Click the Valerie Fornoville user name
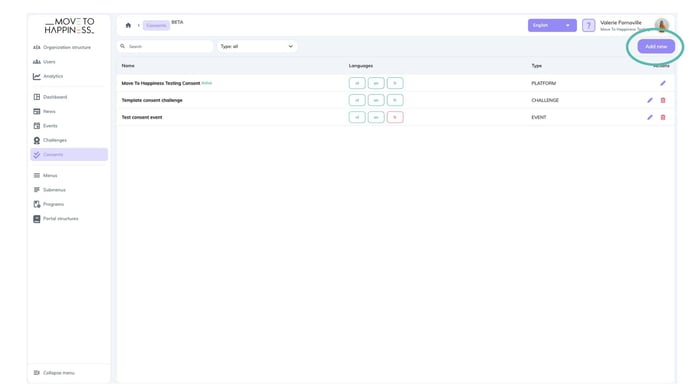The width and height of the screenshot is (688, 387). (x=620, y=22)
